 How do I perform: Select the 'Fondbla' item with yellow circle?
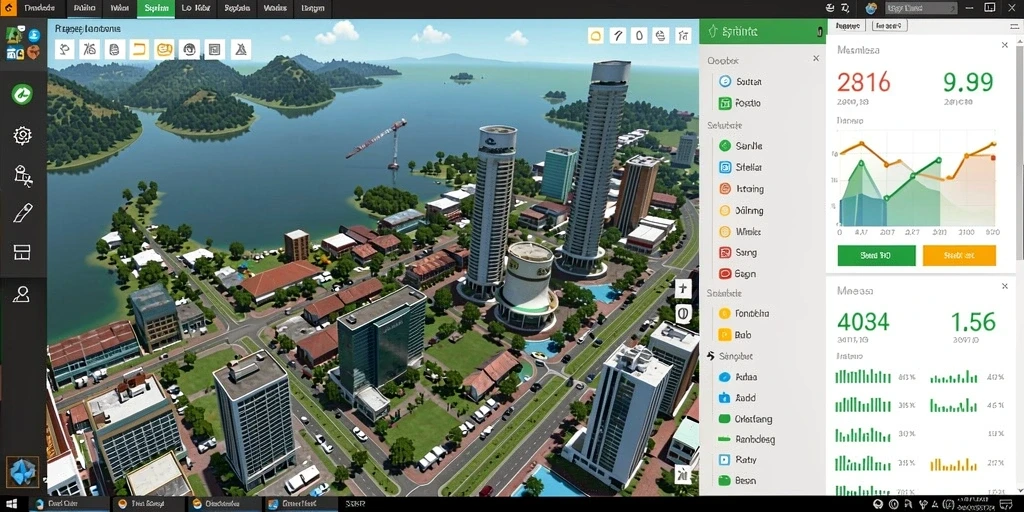[x=744, y=313]
